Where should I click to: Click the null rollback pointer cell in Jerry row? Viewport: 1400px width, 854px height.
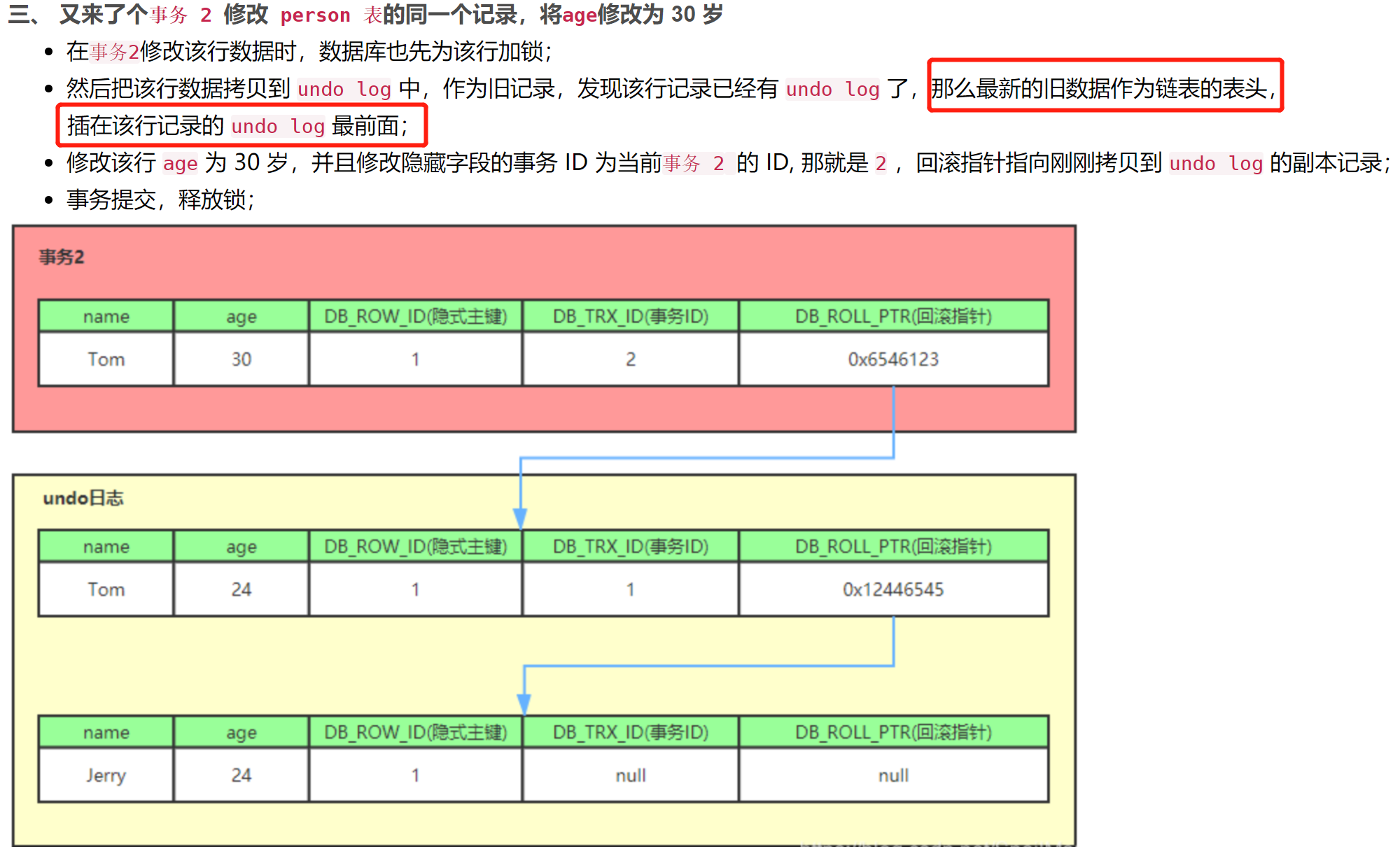click(x=892, y=775)
